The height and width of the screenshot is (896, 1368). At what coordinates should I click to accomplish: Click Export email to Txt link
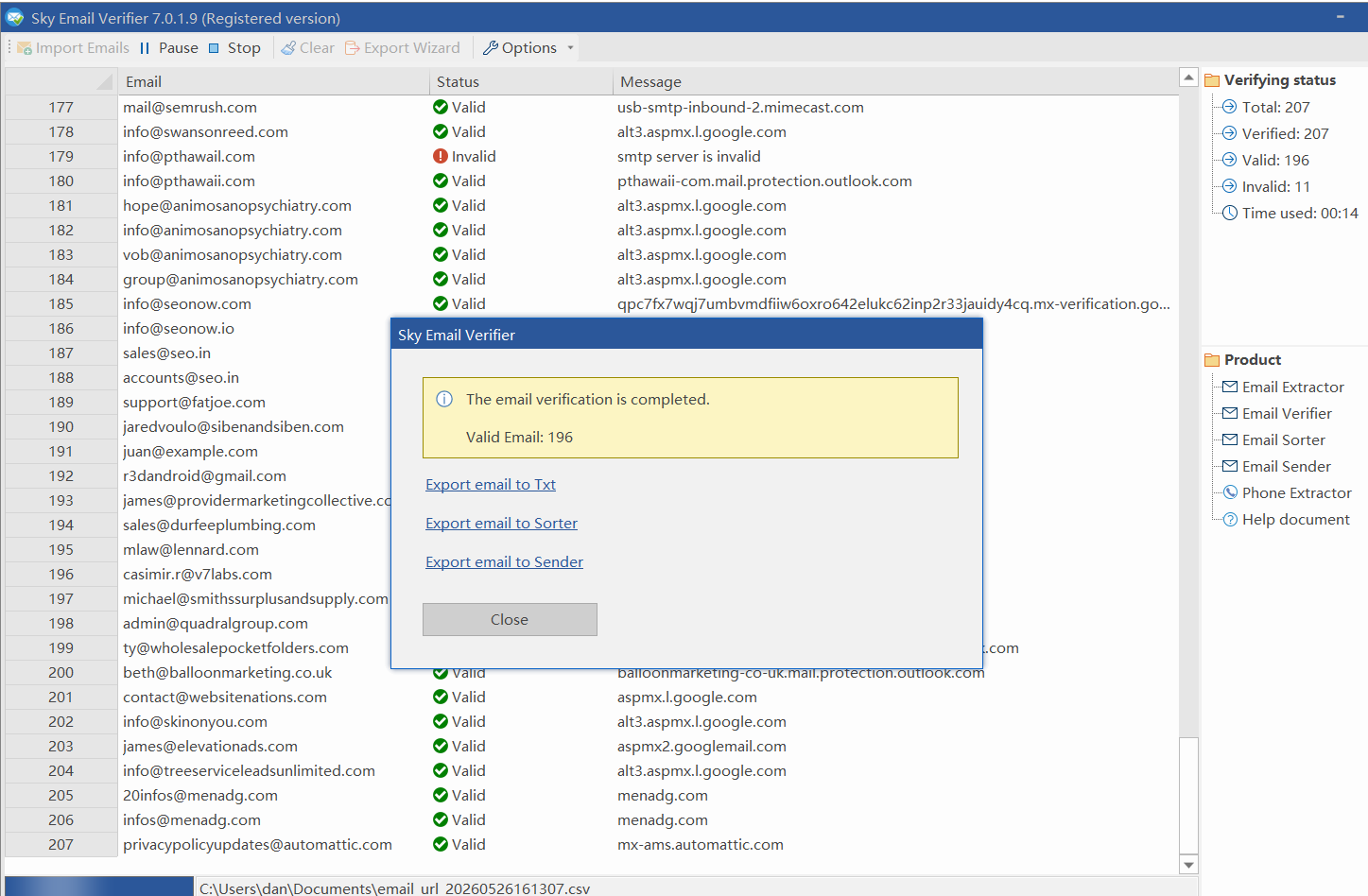[x=491, y=485]
